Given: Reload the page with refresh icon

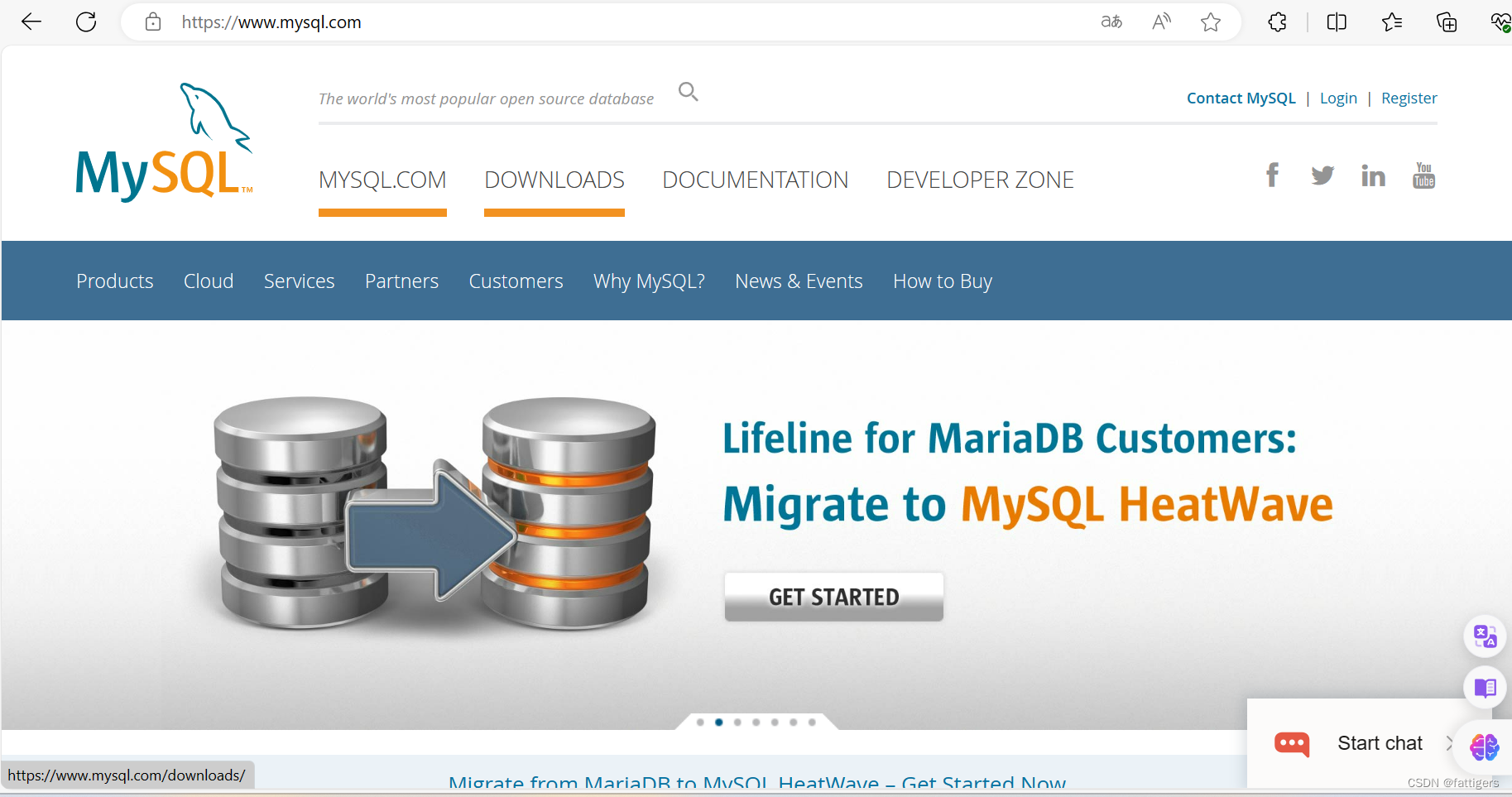Looking at the screenshot, I should [x=86, y=22].
